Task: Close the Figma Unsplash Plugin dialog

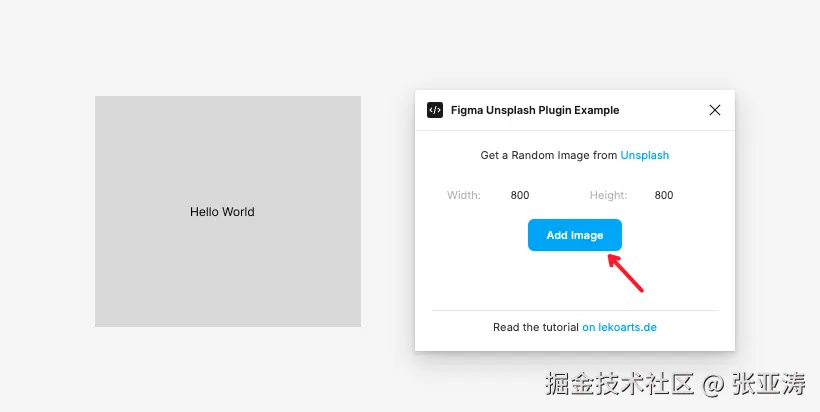Action: pos(714,110)
